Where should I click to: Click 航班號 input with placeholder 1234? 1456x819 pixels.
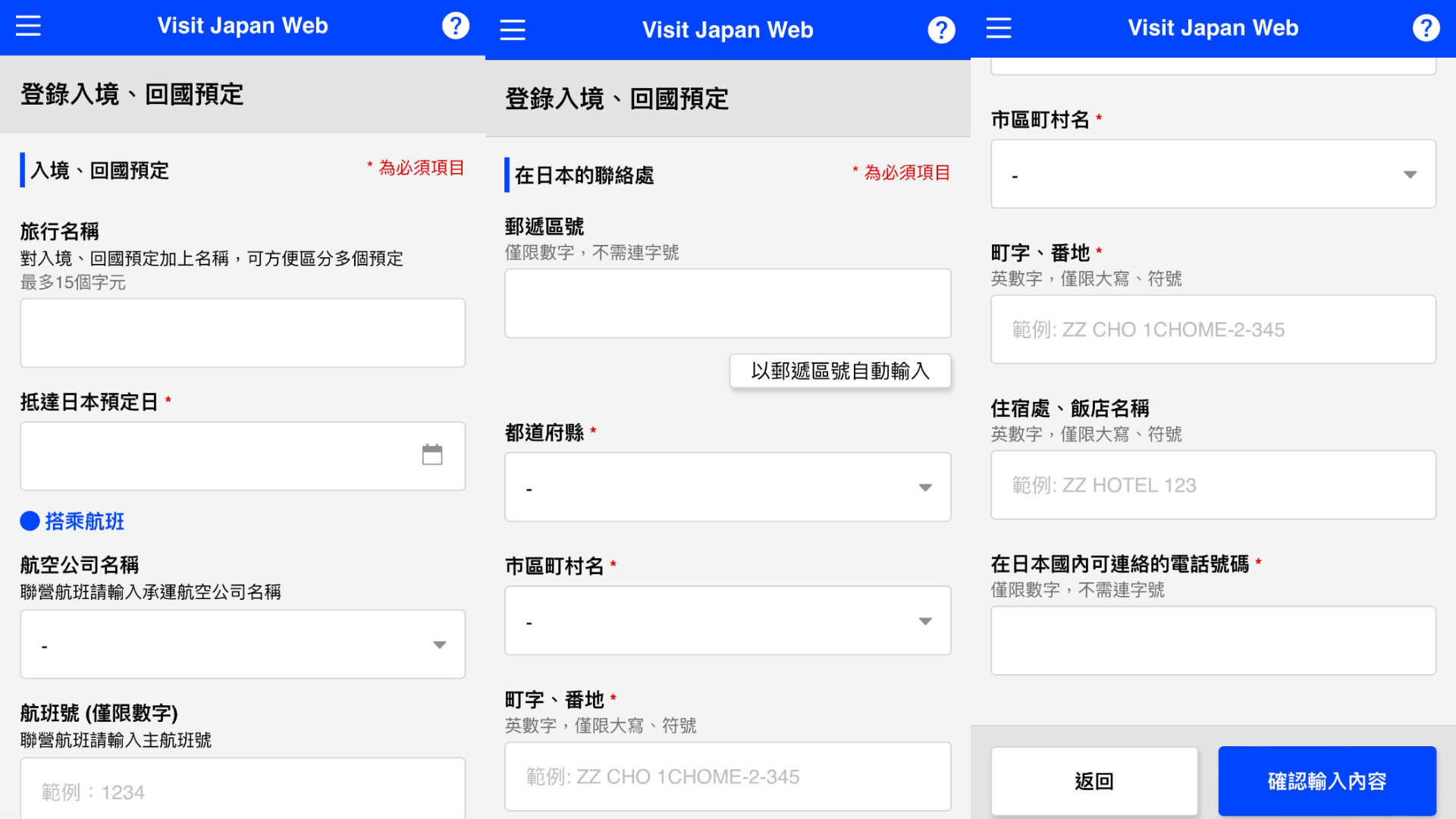(243, 789)
